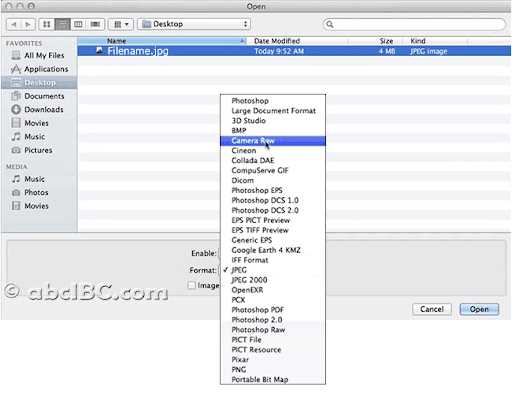
Task: Choose 3D Studio format
Action: (x=273, y=121)
